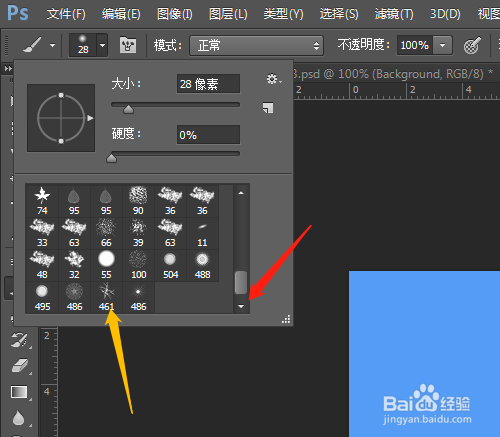The image size is (500, 437).
Task: Open the 3D(D) menu
Action: pyautogui.click(x=445, y=14)
